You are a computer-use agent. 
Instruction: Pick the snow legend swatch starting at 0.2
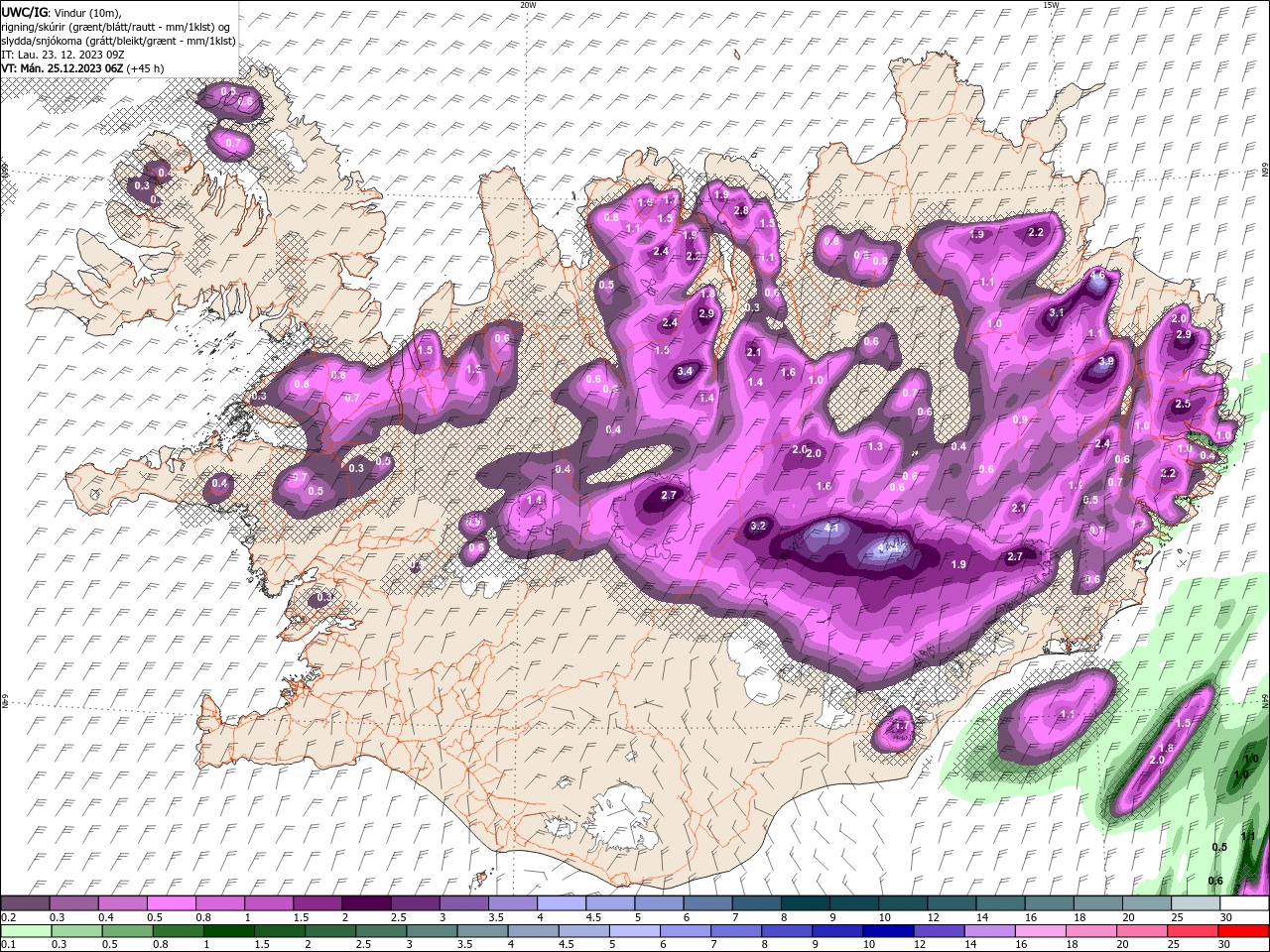(x=25, y=903)
